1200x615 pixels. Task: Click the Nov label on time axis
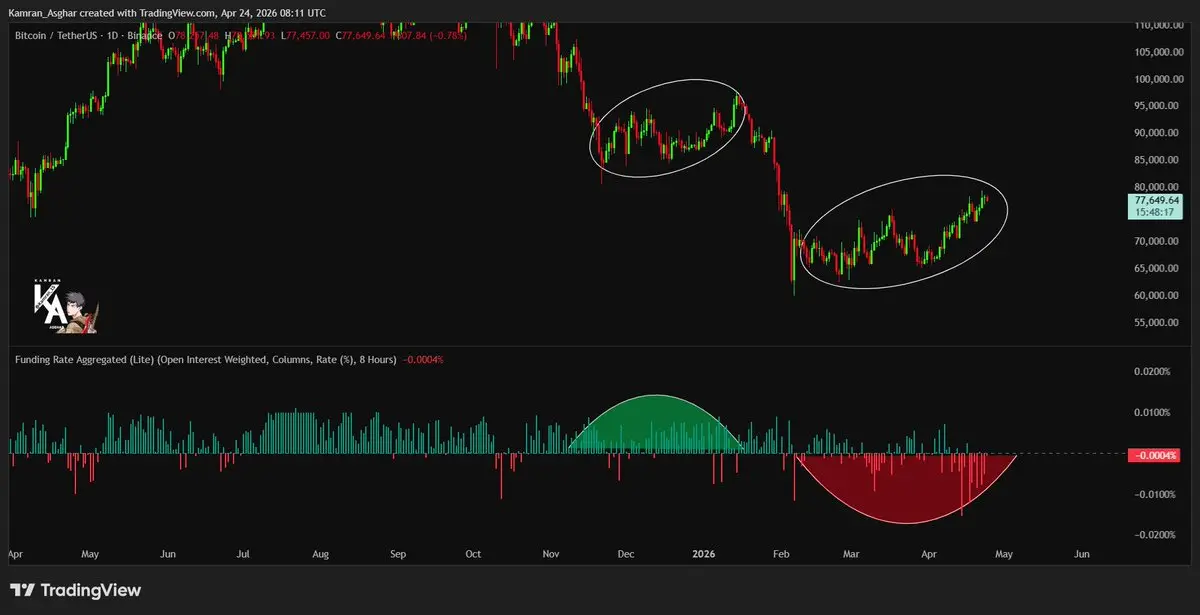pos(550,553)
